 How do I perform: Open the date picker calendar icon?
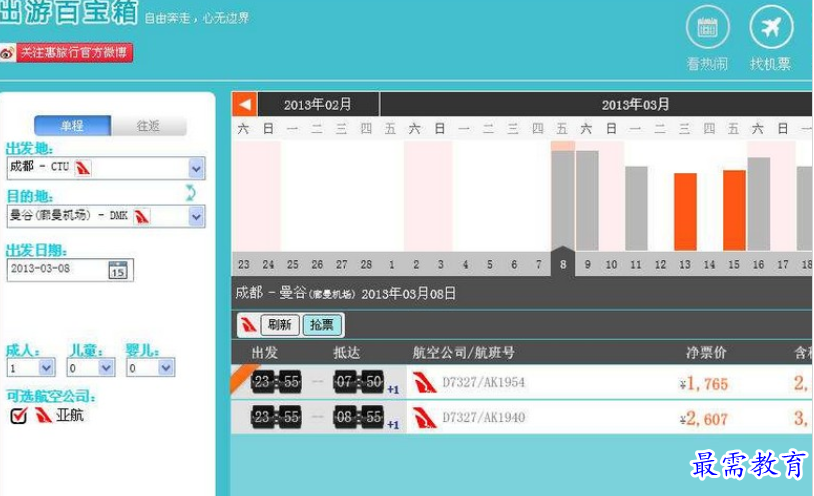coord(118,270)
